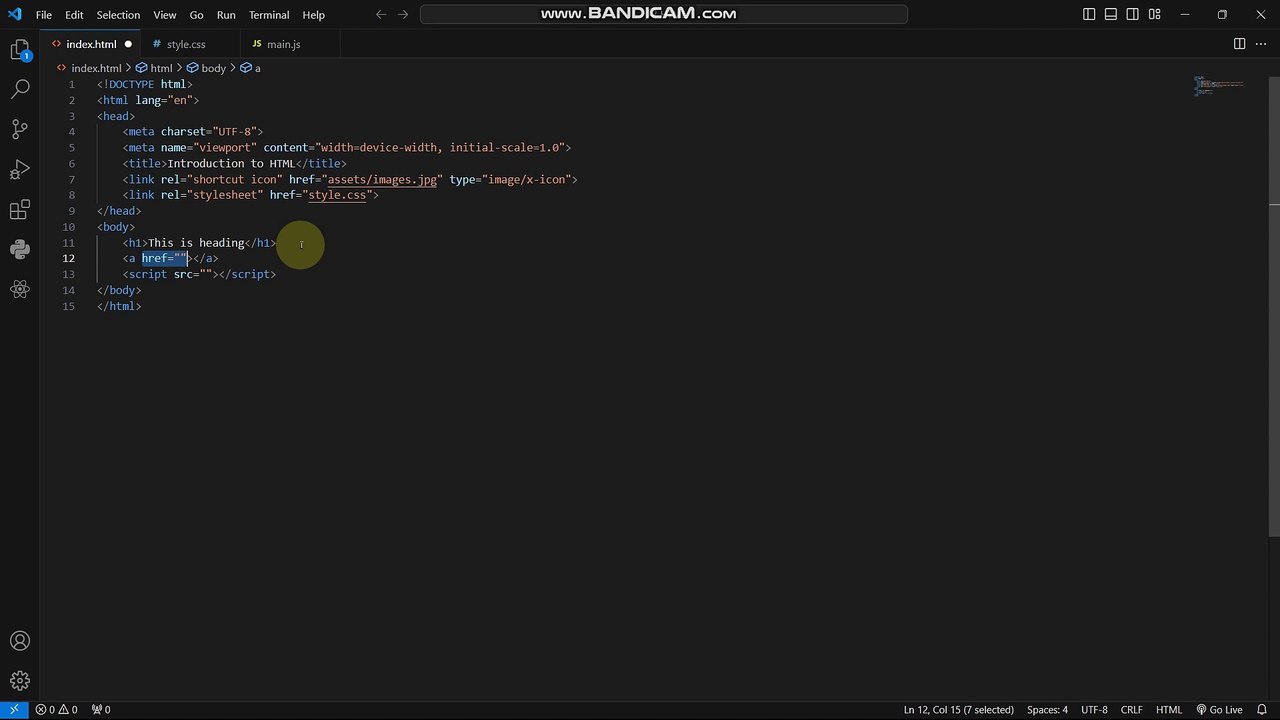This screenshot has height=720, width=1280.
Task: Click the a element in the breadcrumb
Action: 257,68
